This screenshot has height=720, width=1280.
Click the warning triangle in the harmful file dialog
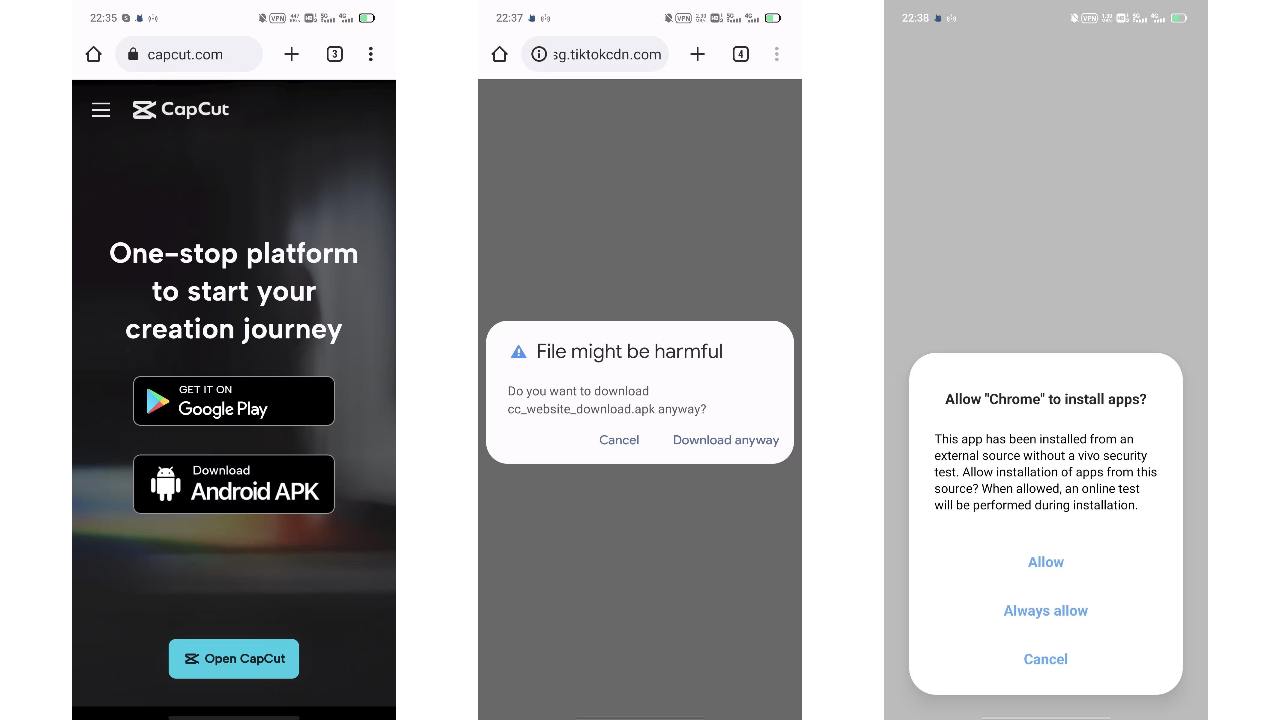(519, 351)
